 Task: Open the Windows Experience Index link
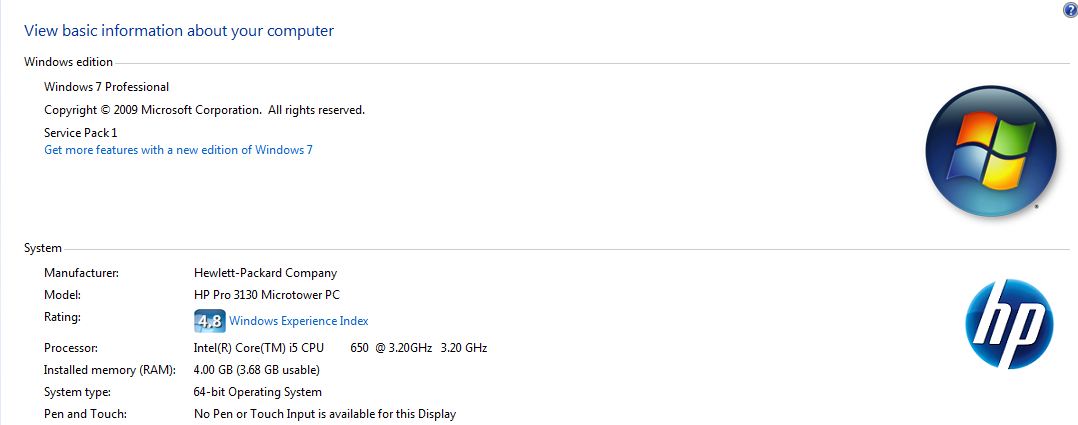click(298, 321)
